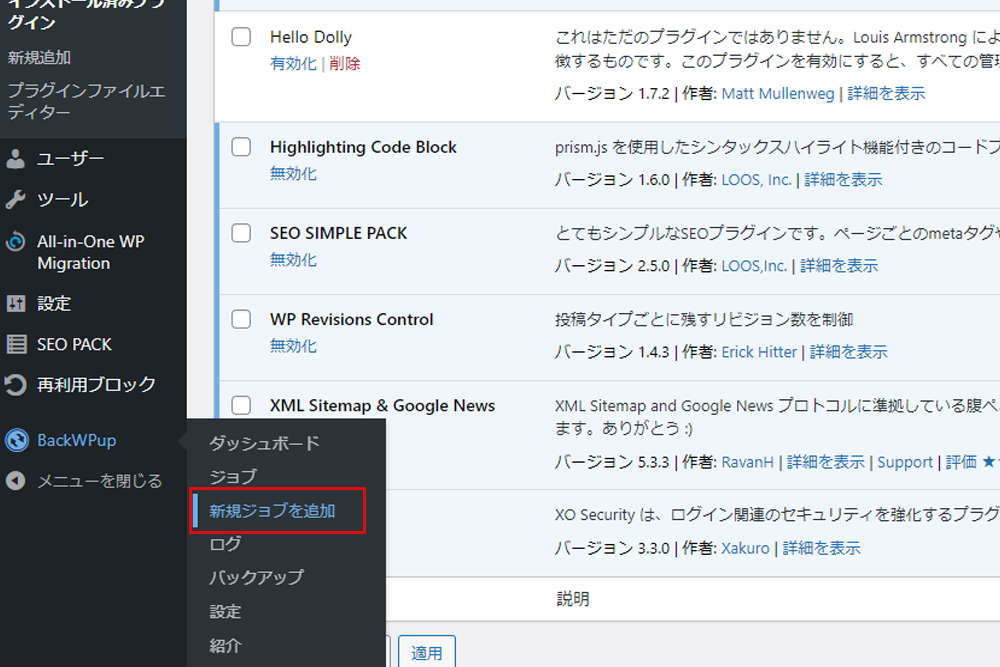Viewport: 1000px width, 667px height.
Task: Select 新規ジョブを追加 submenu item
Action: 272,511
